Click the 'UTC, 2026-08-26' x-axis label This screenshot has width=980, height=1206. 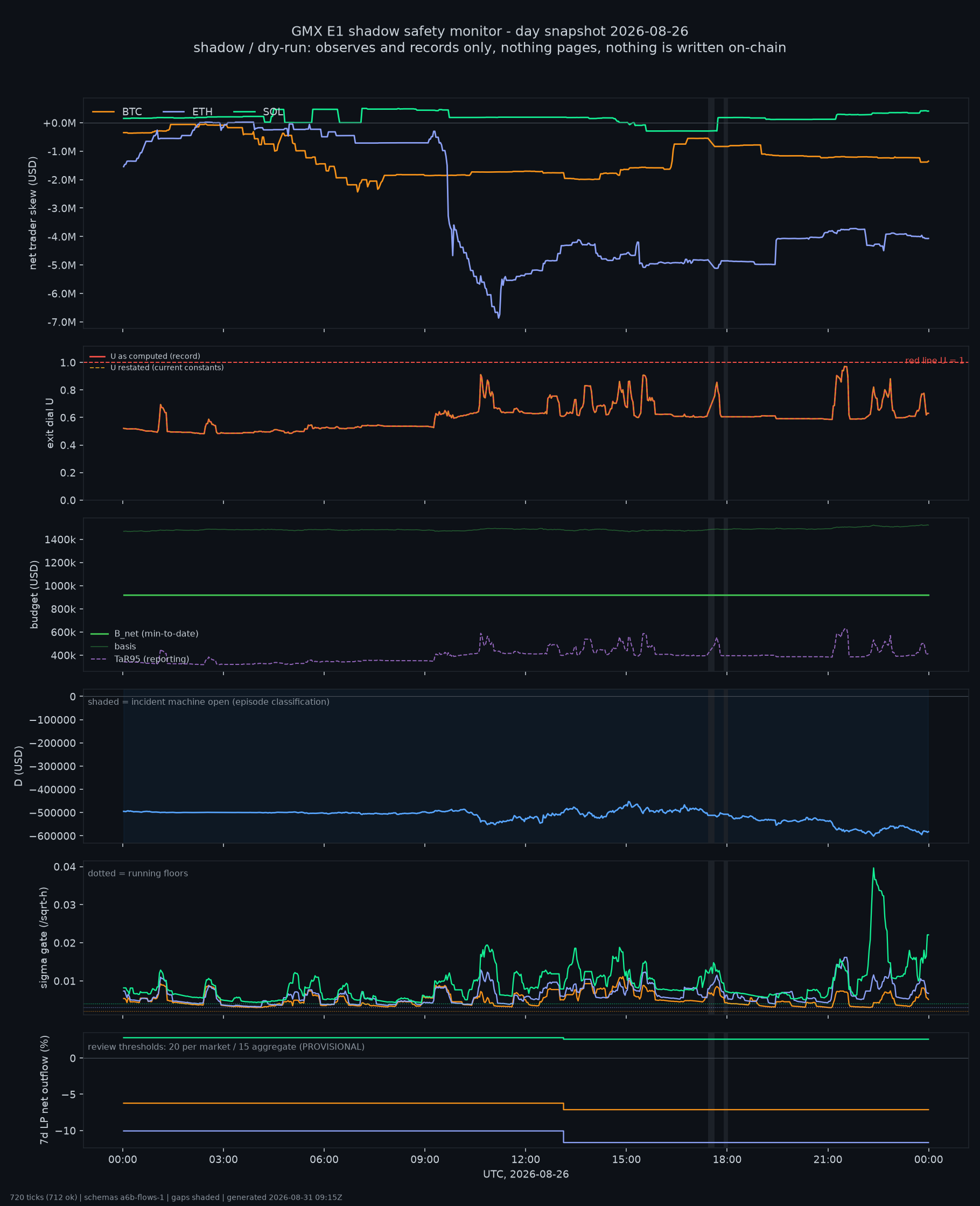point(526,1174)
